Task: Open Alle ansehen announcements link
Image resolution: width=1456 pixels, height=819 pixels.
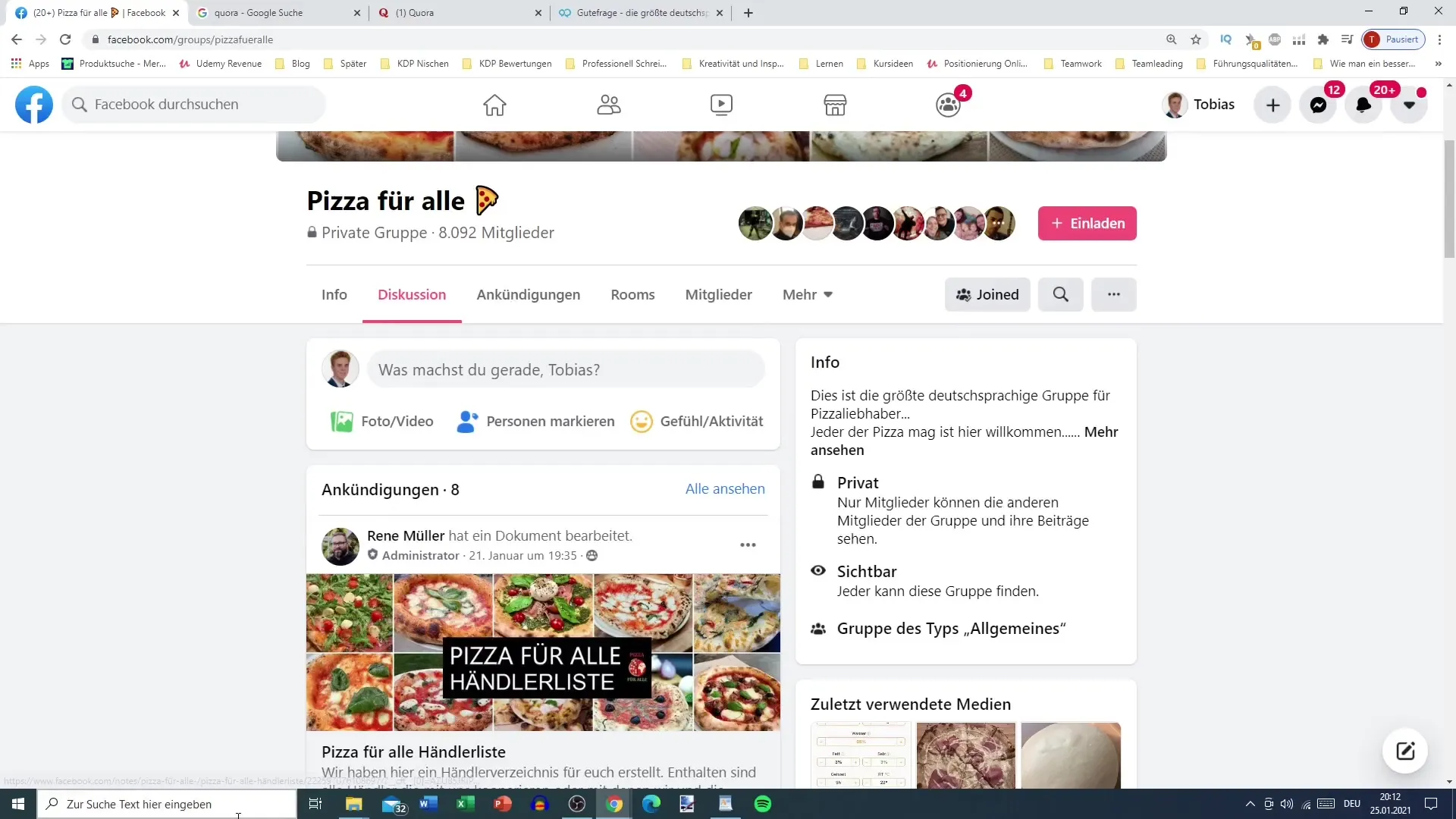Action: 725,489
